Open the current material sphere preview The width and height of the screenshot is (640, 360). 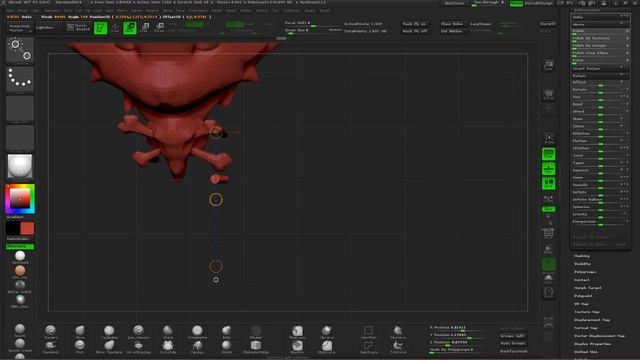click(x=20, y=166)
